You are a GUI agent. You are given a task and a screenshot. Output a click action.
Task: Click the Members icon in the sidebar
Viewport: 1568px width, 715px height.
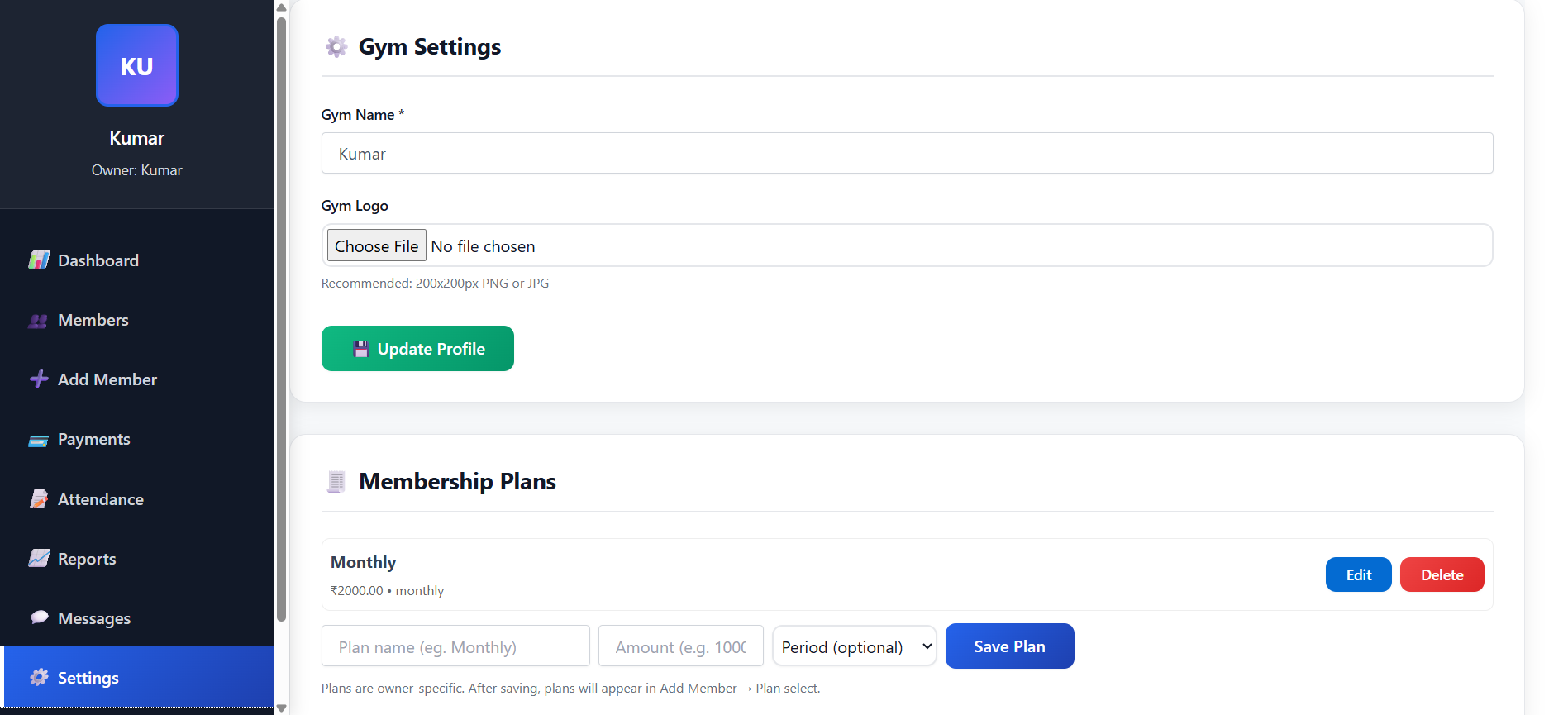pos(39,320)
